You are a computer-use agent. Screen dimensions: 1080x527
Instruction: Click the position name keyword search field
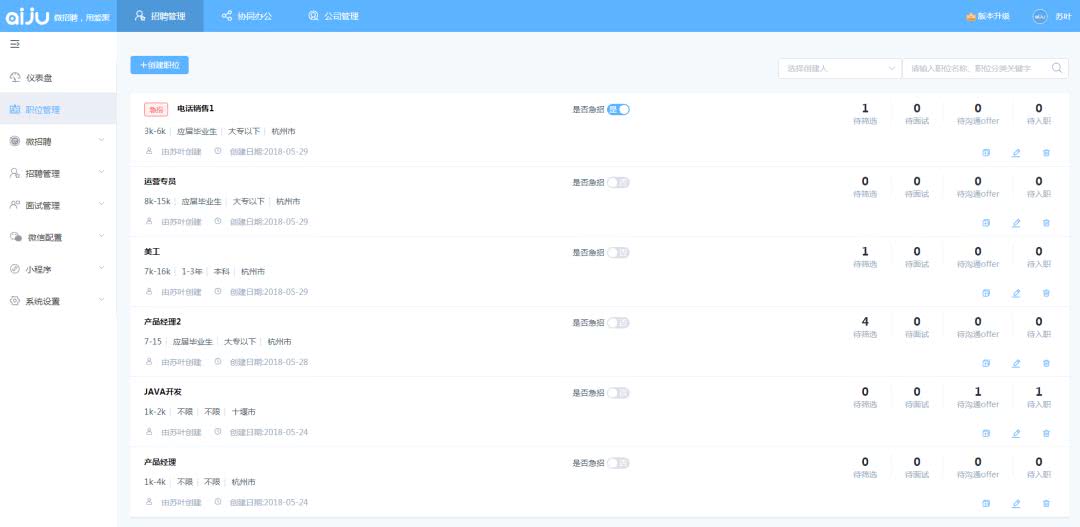click(x=975, y=68)
